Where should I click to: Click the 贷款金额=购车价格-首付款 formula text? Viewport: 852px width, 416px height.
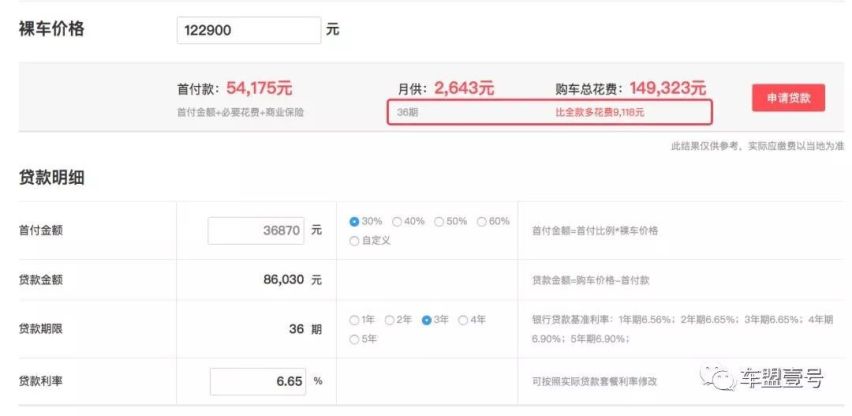(x=591, y=281)
